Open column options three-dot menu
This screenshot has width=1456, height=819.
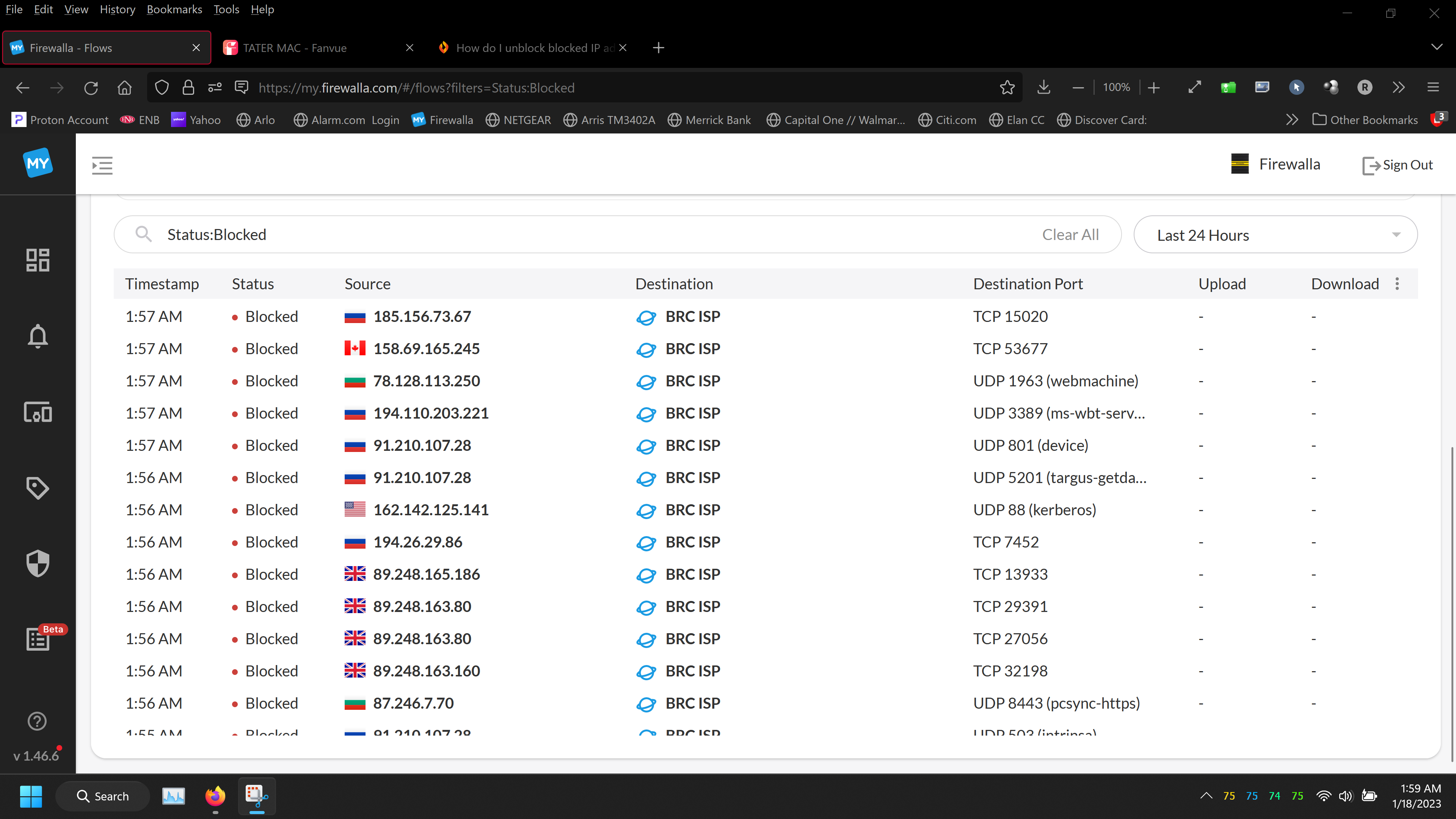[x=1397, y=284]
